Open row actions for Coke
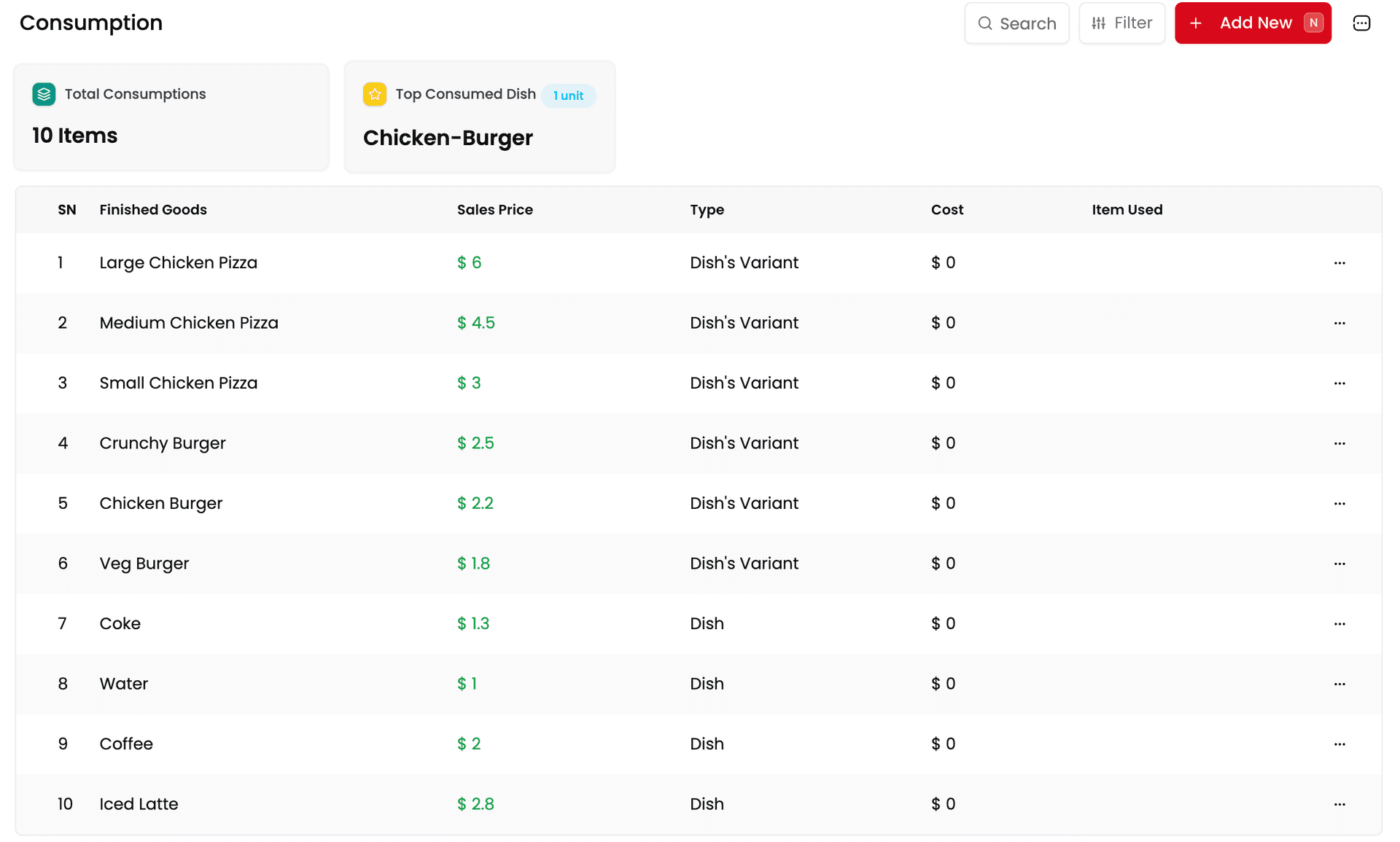The height and width of the screenshot is (842, 1400). [x=1339, y=624]
